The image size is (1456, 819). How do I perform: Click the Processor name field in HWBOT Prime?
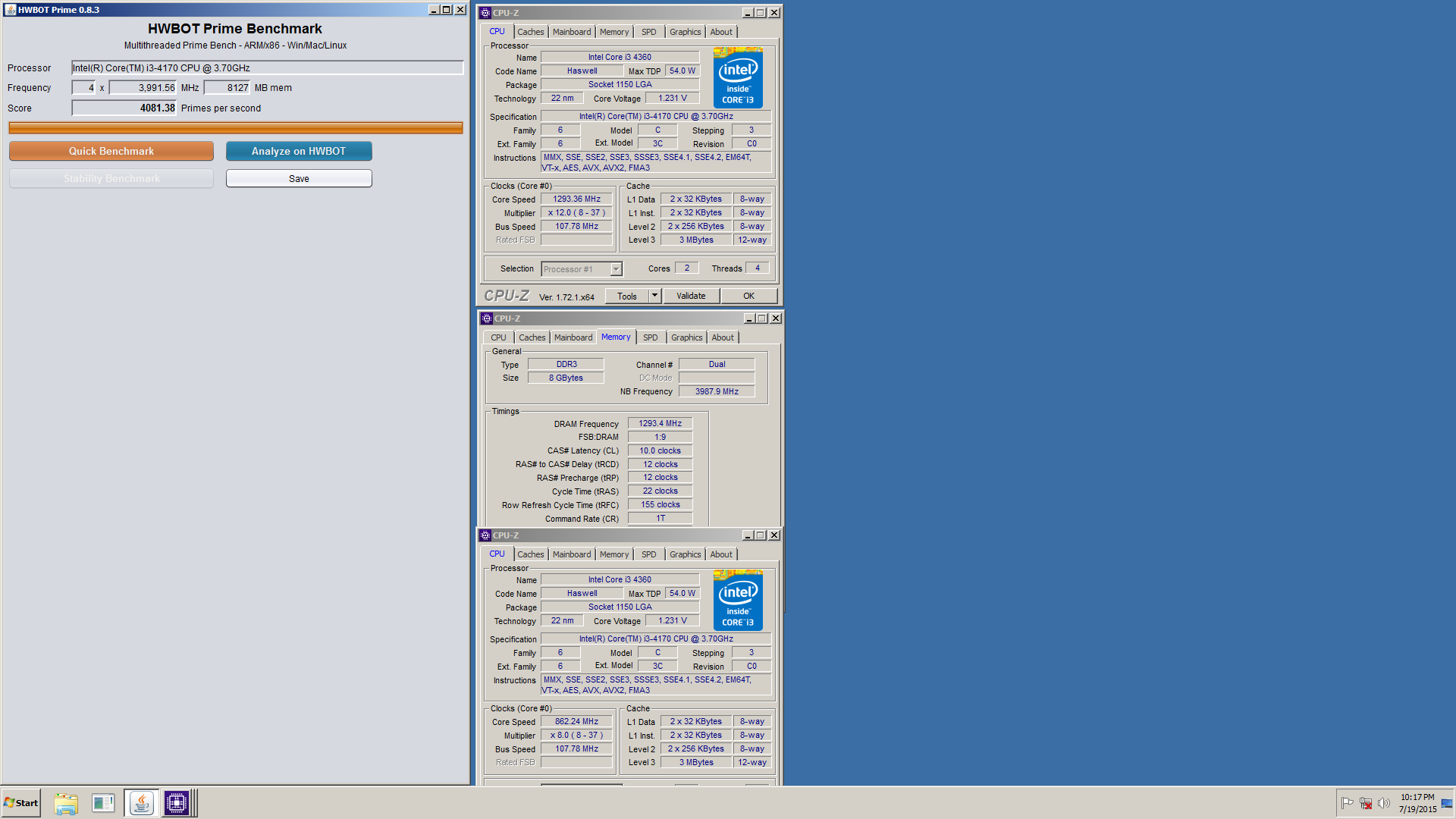[267, 67]
